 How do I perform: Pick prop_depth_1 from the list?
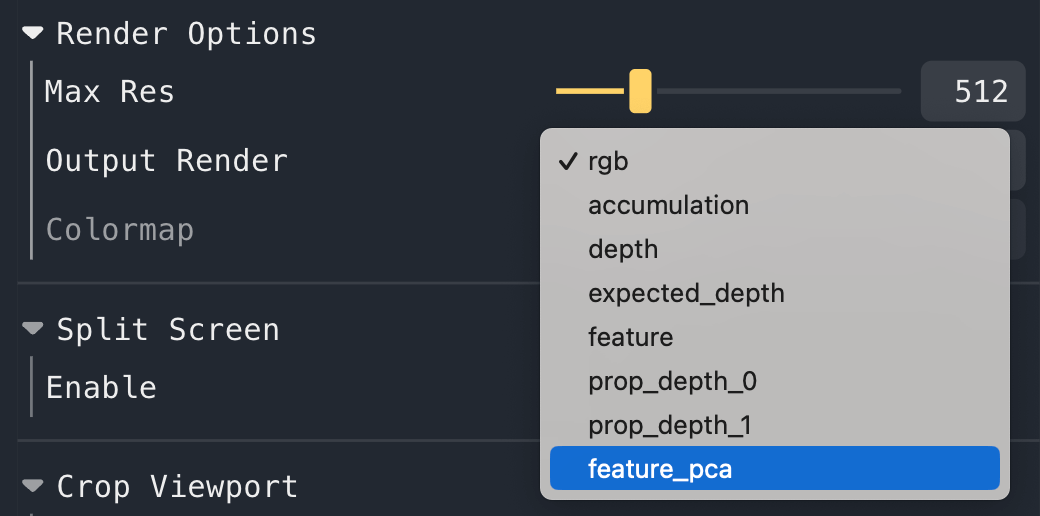[x=669, y=425]
